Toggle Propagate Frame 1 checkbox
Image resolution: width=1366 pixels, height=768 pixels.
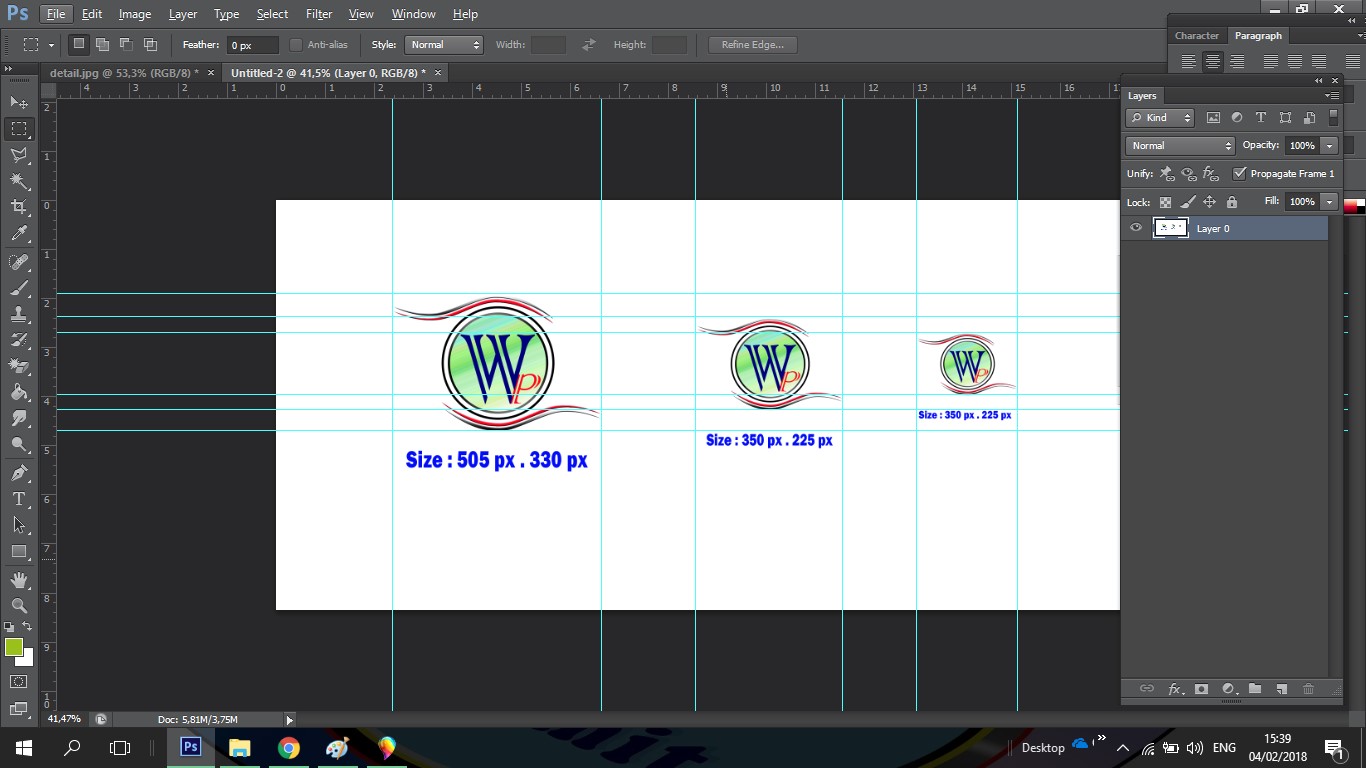(1240, 173)
